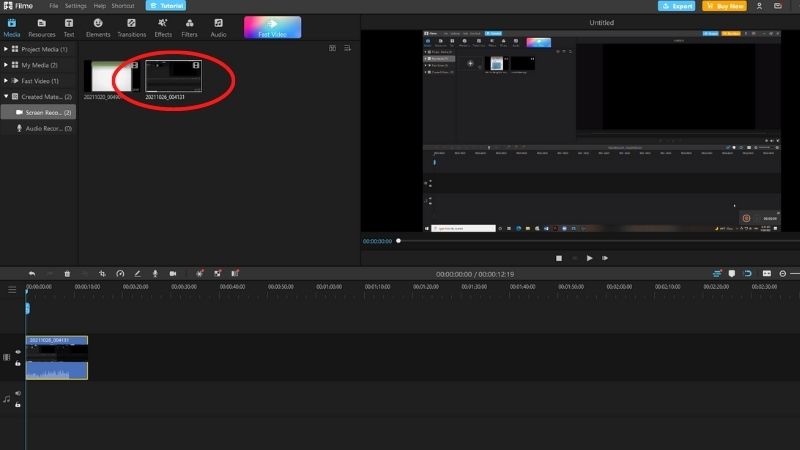Click the delete trash icon in timeline toolbar

click(x=67, y=274)
